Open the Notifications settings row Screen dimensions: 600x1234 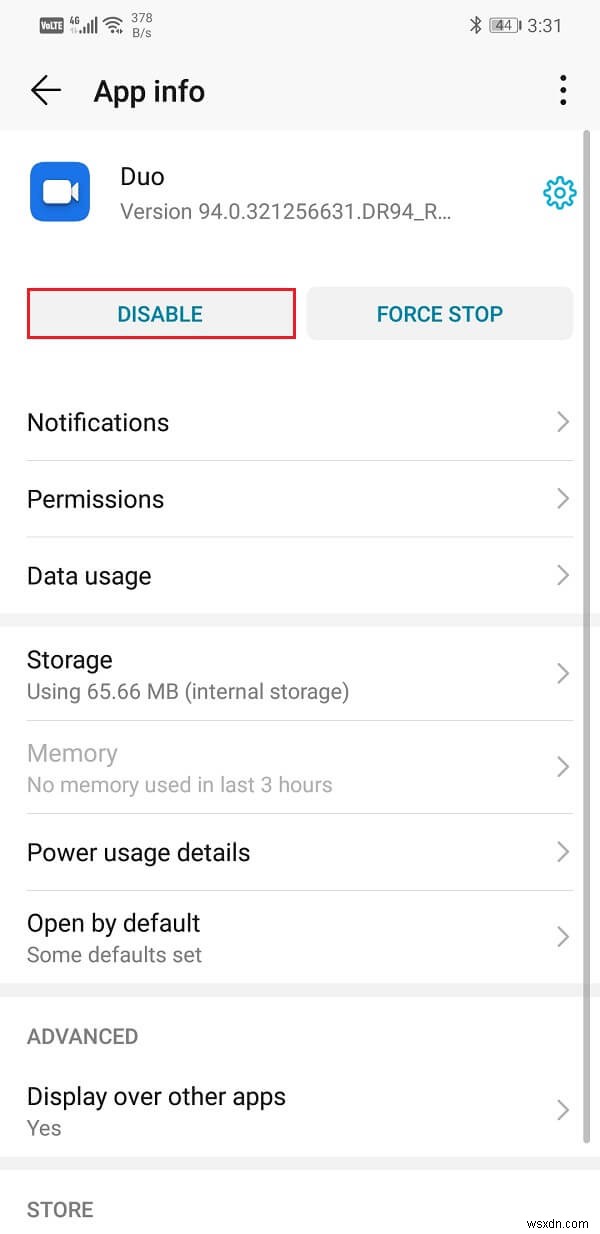[x=300, y=422]
